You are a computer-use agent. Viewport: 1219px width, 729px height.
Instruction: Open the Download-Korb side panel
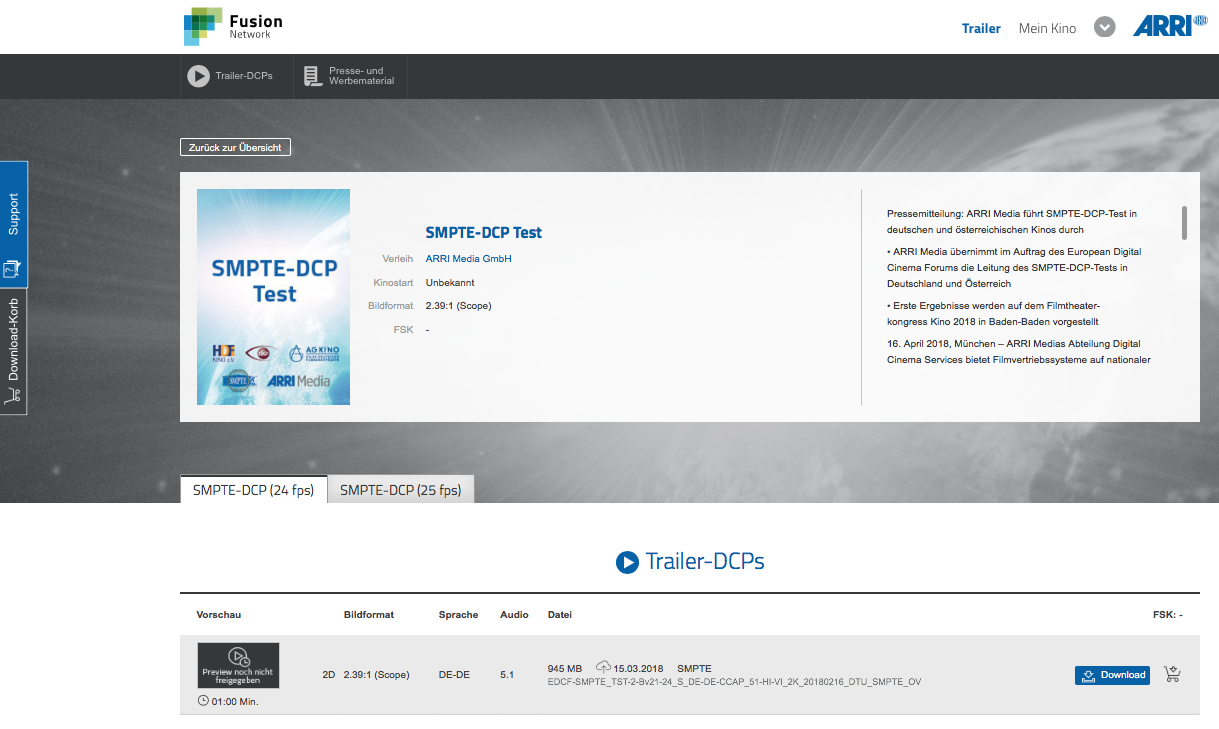click(14, 350)
